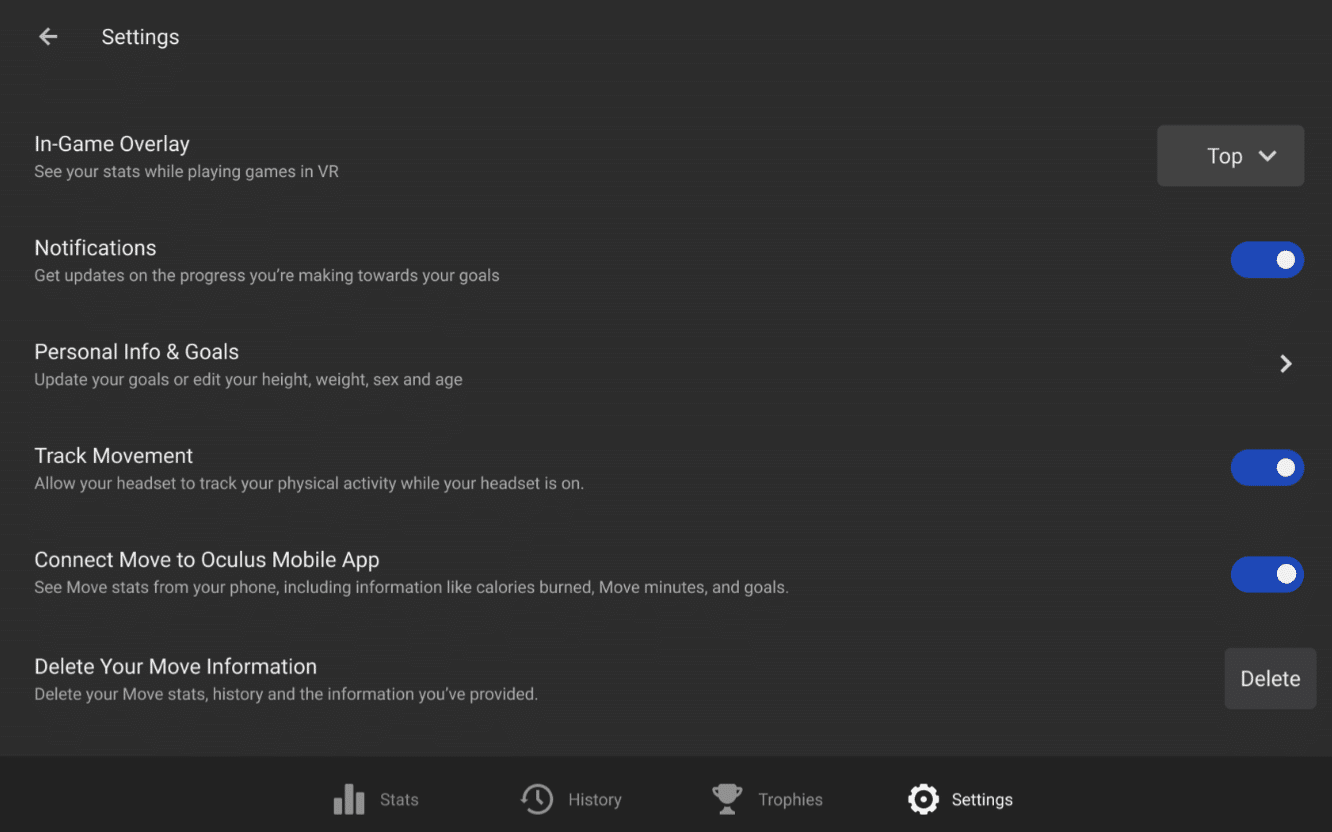Expand Personal Info & Goals chevron
This screenshot has width=1332, height=832.
1286,364
